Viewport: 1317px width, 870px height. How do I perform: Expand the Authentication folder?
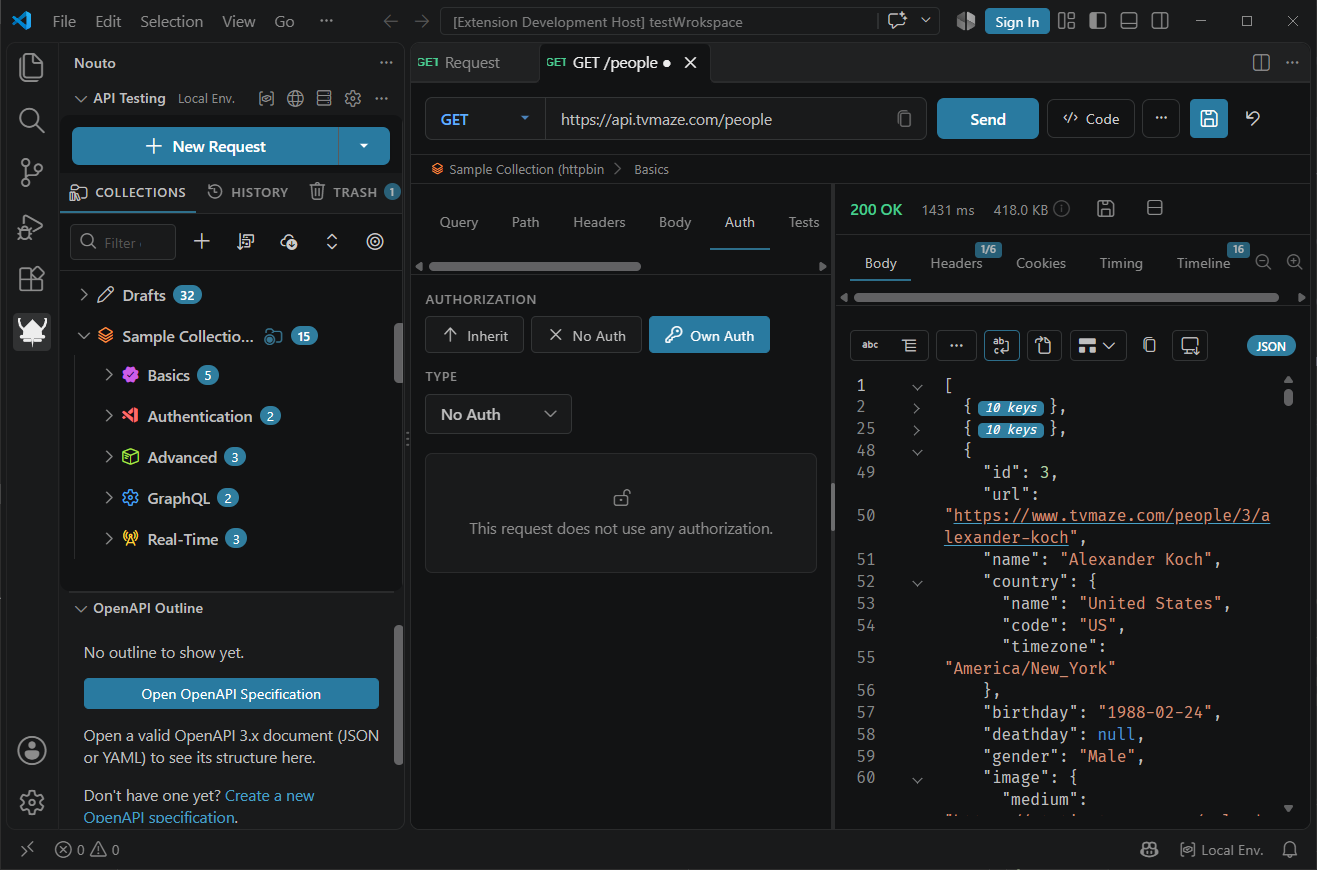pyautogui.click(x=110, y=416)
